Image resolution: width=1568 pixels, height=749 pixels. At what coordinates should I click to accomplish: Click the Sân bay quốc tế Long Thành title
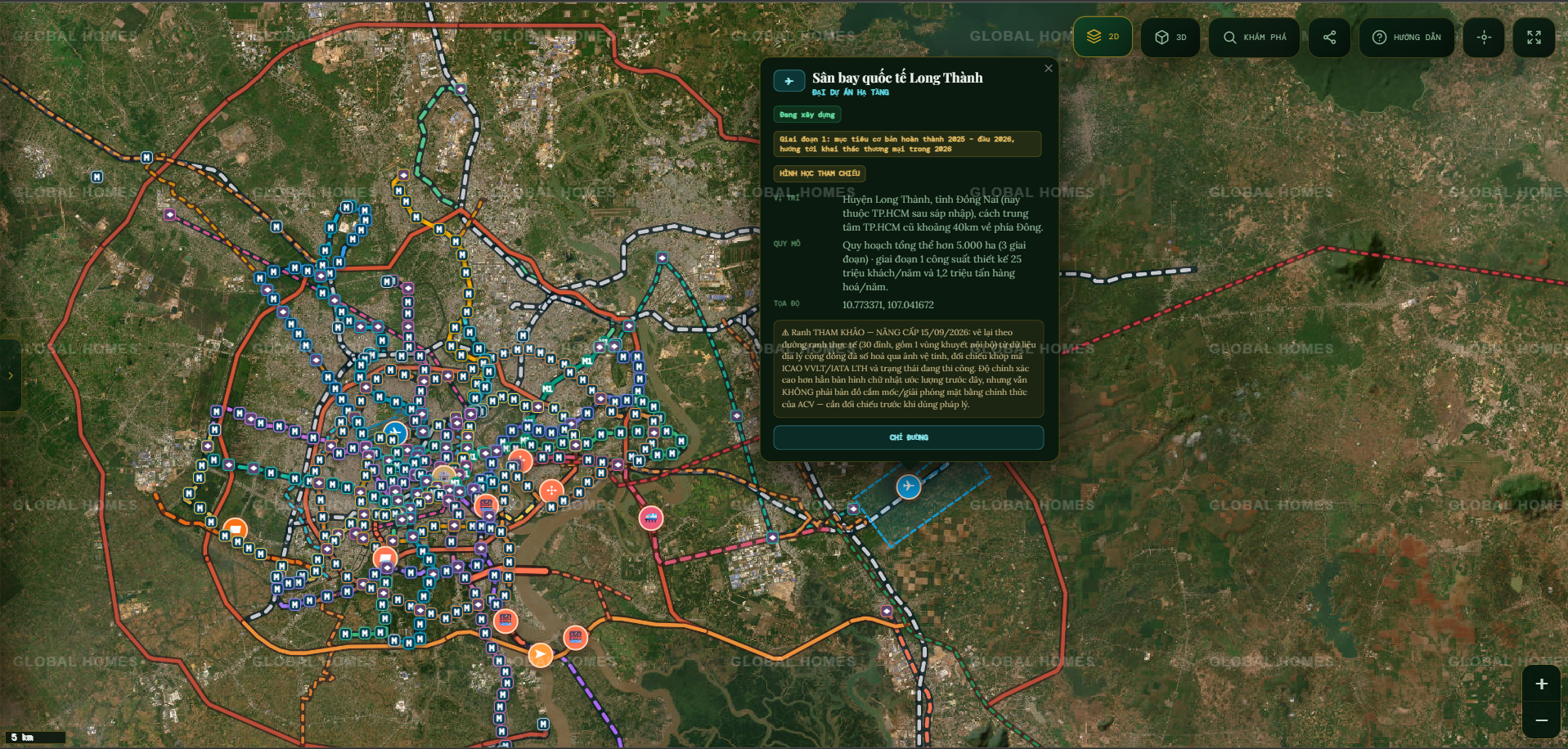897,78
